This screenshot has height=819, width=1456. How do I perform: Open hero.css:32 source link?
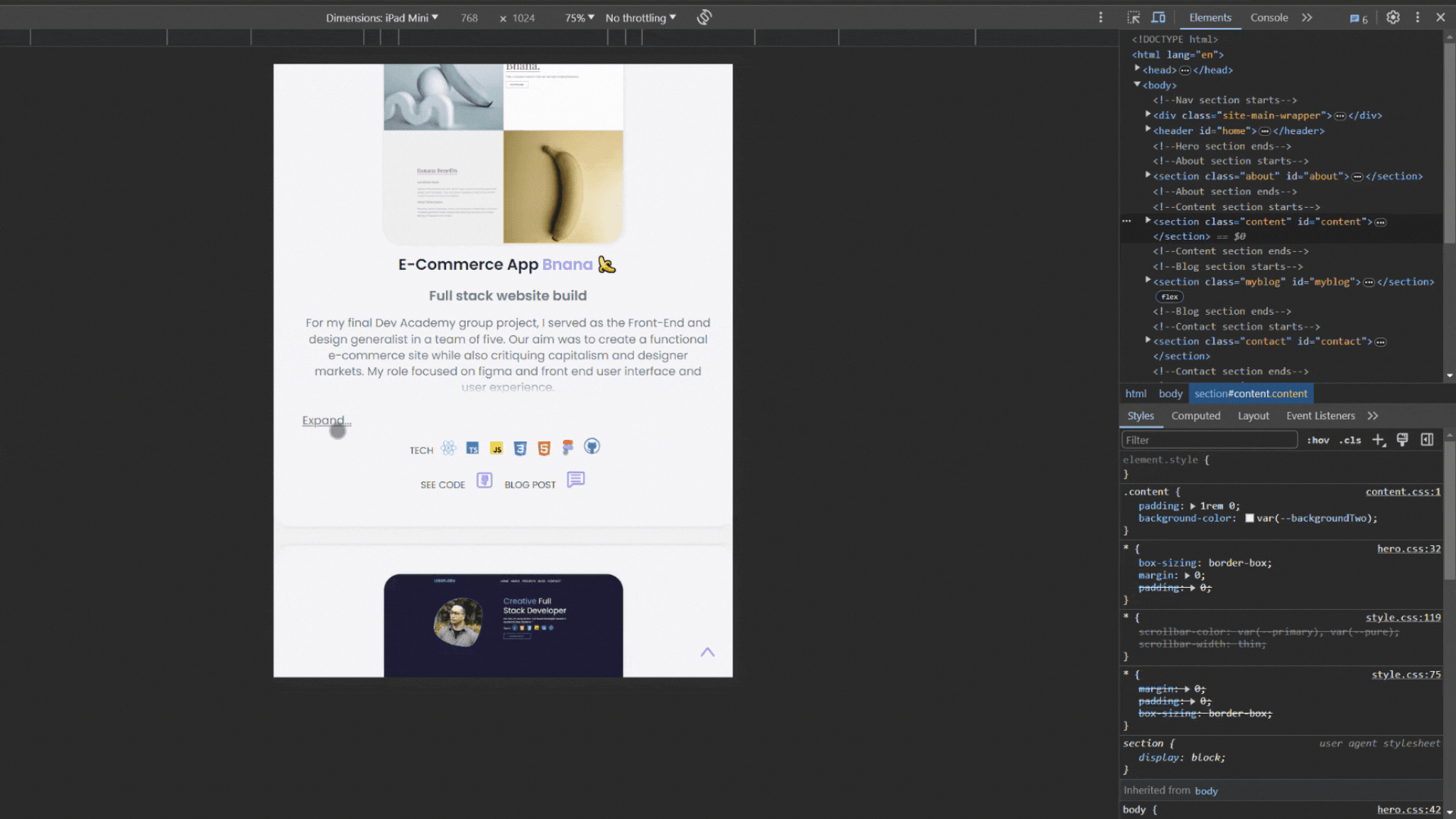pyautogui.click(x=1409, y=548)
